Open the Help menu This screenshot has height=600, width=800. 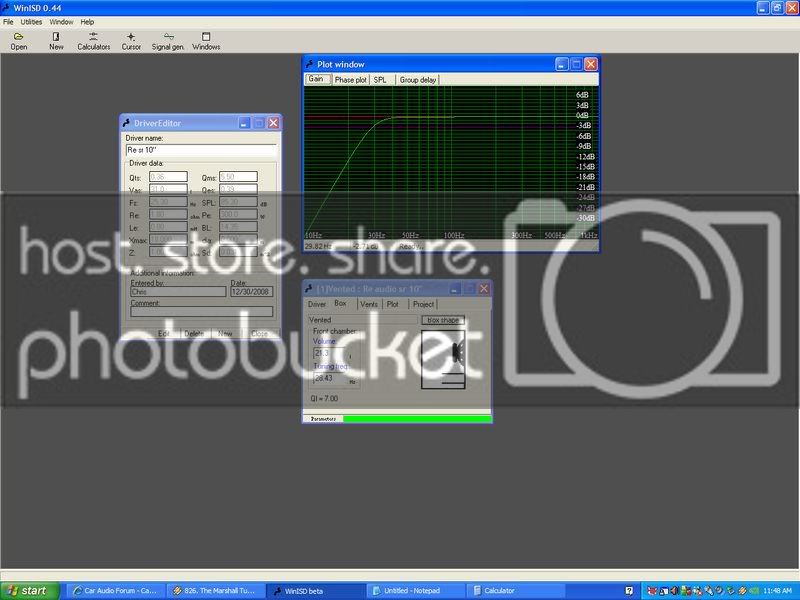tap(87, 22)
